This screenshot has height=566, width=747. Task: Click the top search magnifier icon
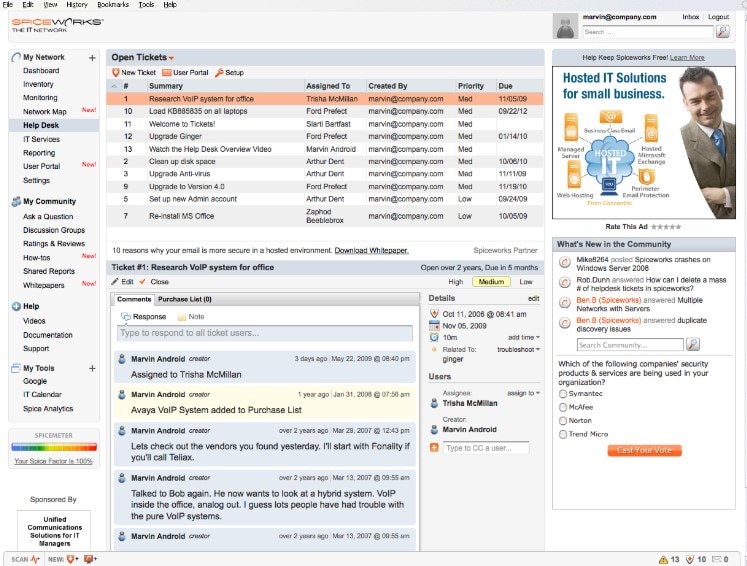tap(723, 31)
